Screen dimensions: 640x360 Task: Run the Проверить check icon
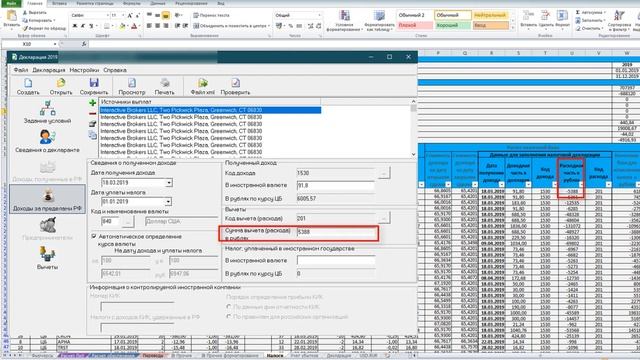(235, 83)
